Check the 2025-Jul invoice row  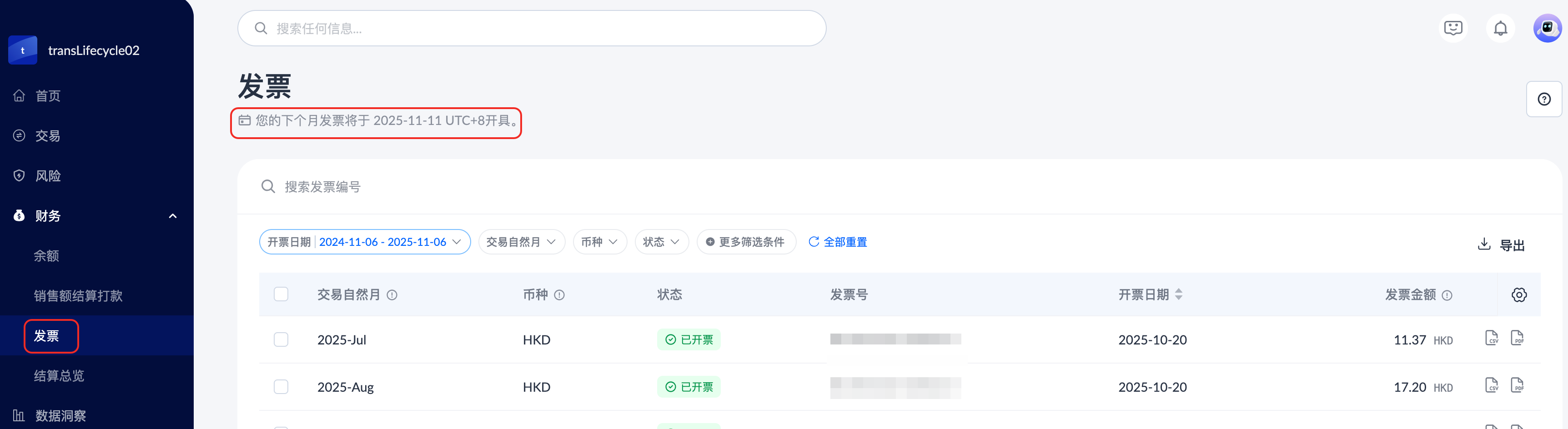tap(281, 339)
